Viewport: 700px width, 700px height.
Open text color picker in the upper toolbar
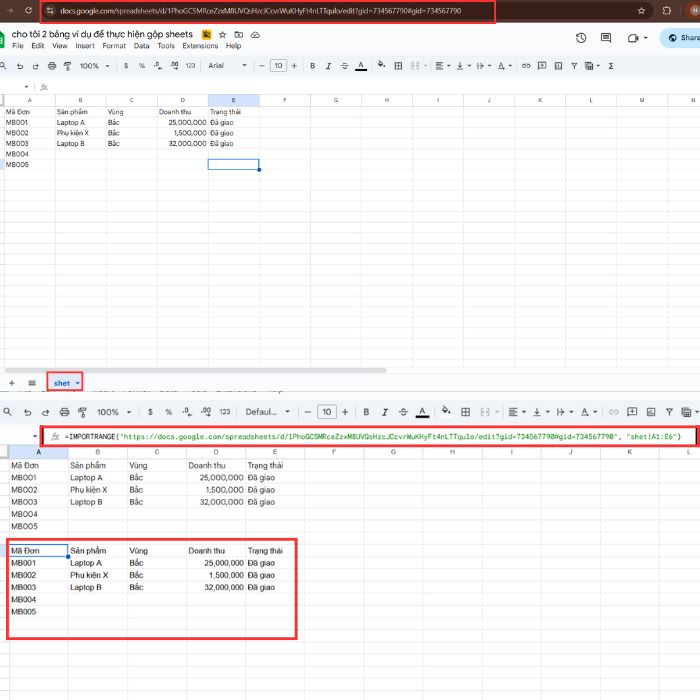pos(361,66)
